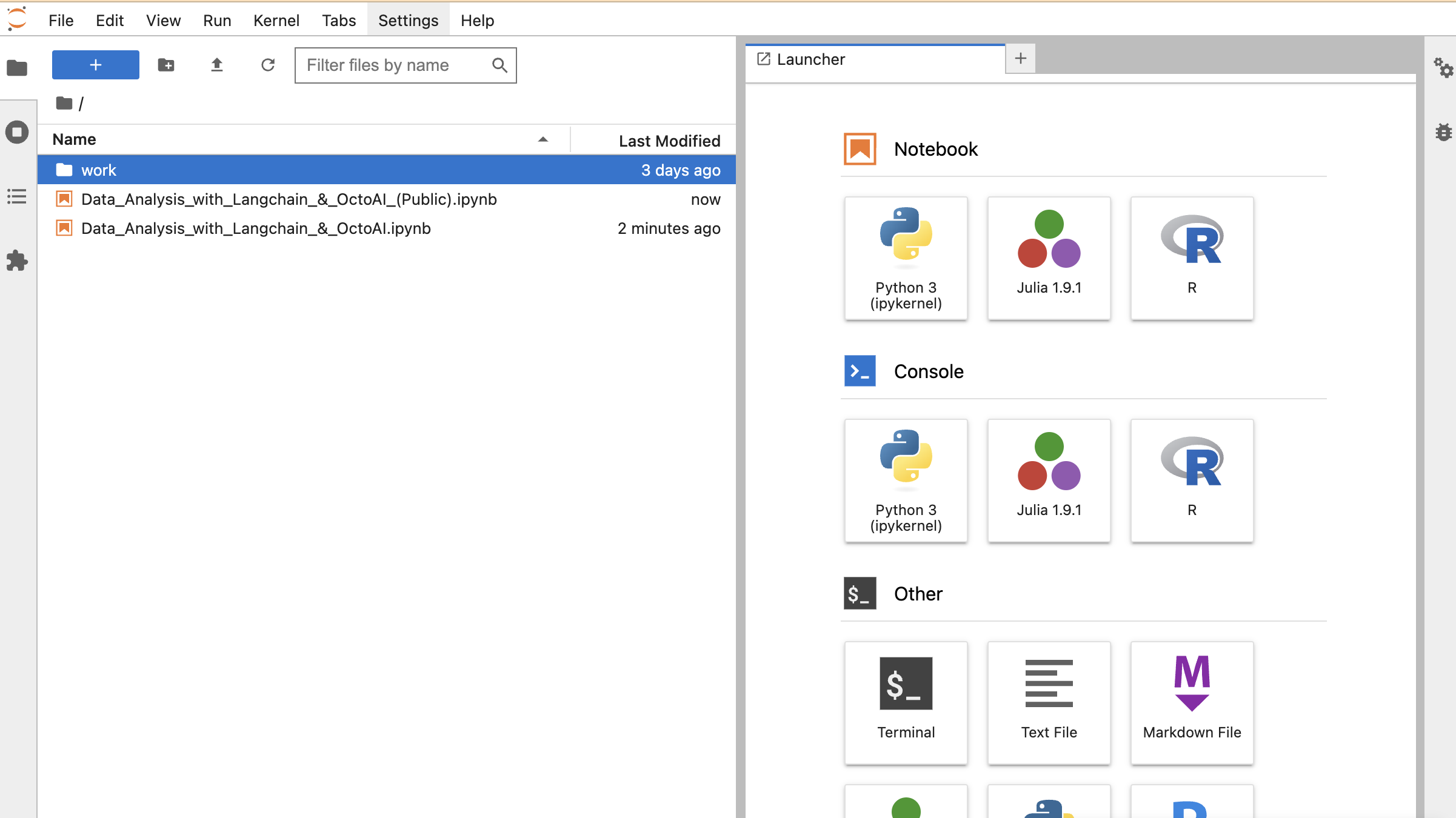Open the Debugger bug icon

click(x=1444, y=132)
